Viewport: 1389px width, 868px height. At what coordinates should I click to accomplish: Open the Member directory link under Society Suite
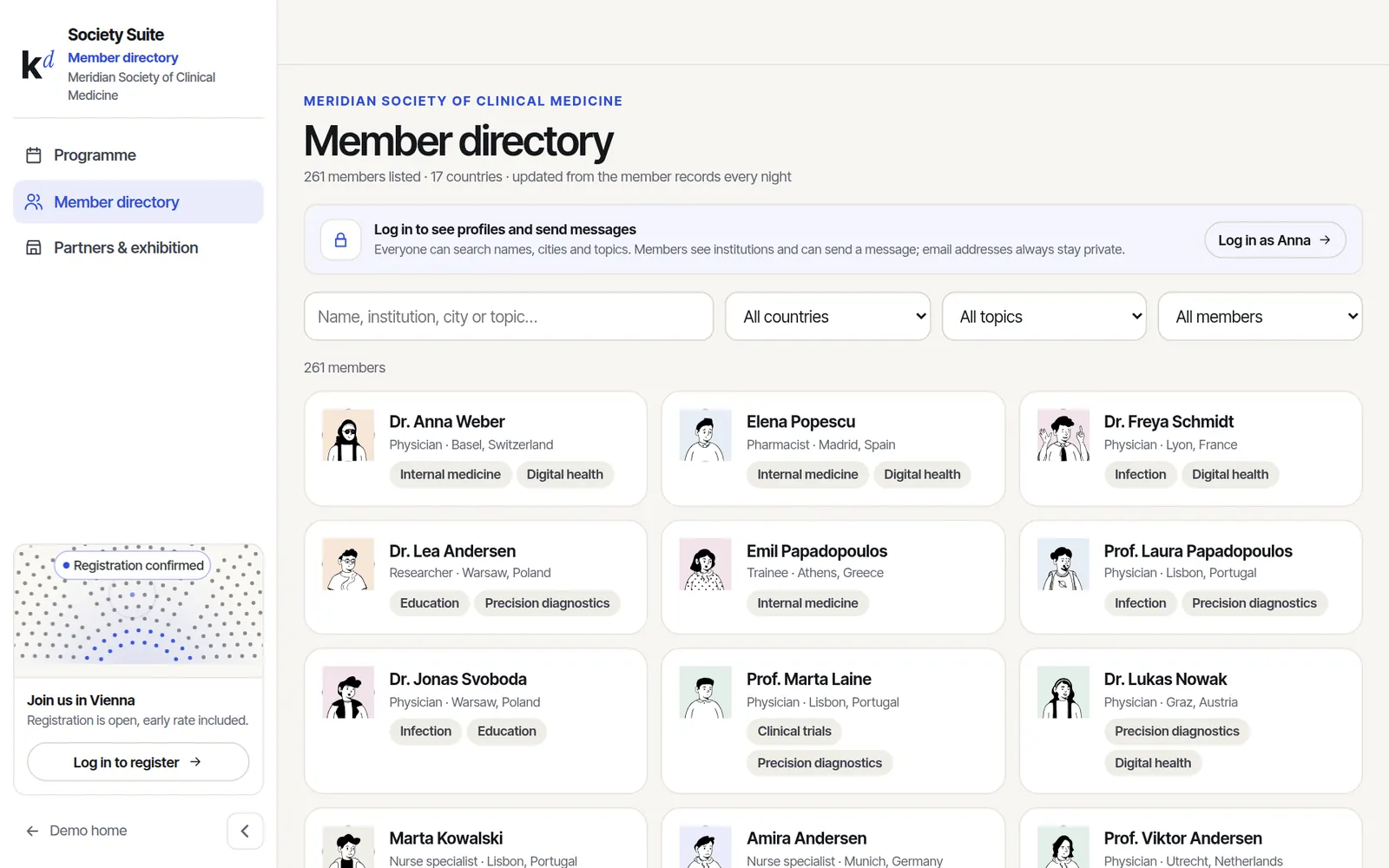pyautogui.click(x=123, y=58)
